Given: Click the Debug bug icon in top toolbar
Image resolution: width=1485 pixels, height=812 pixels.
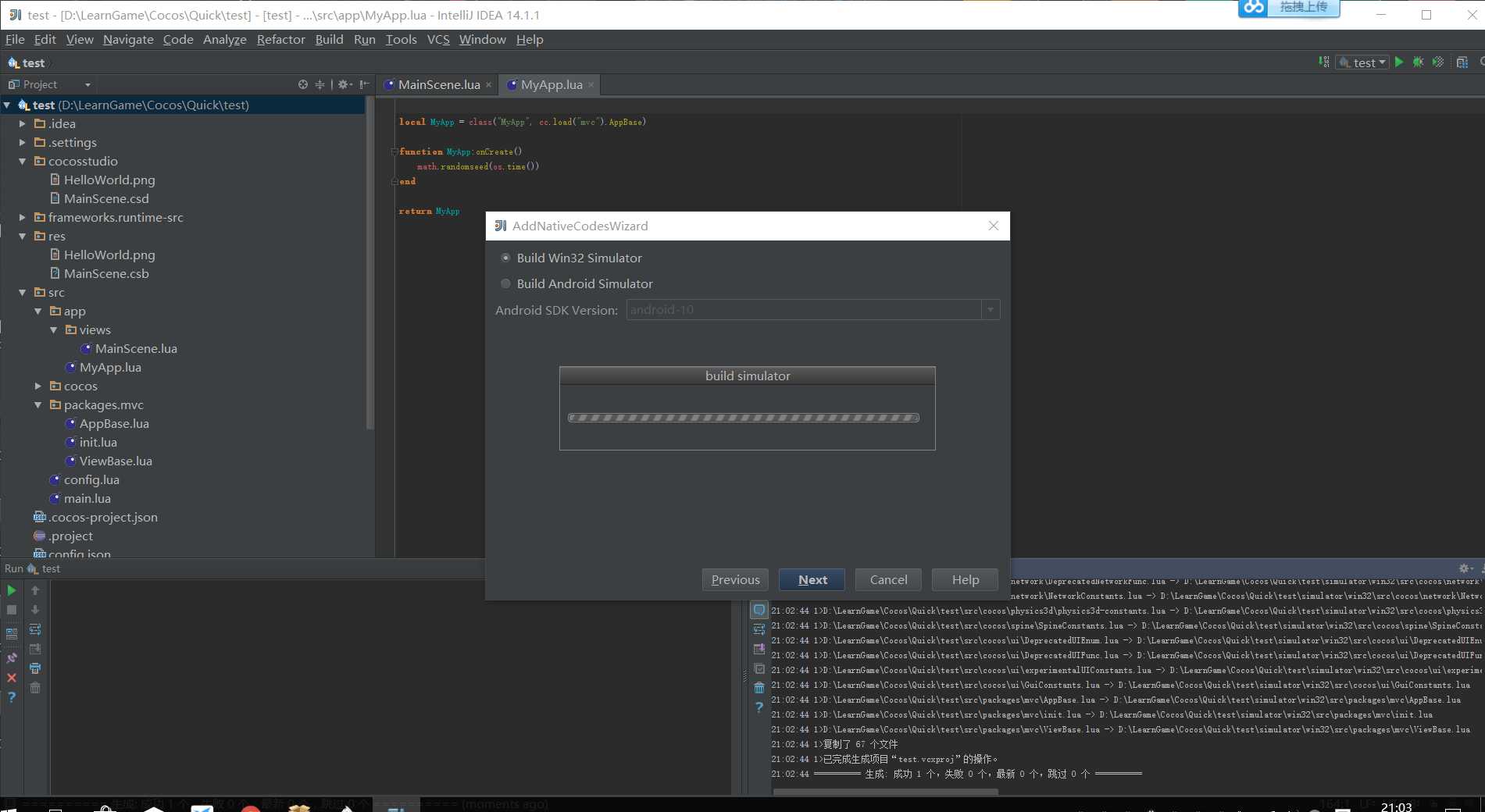Looking at the screenshot, I should [x=1419, y=62].
